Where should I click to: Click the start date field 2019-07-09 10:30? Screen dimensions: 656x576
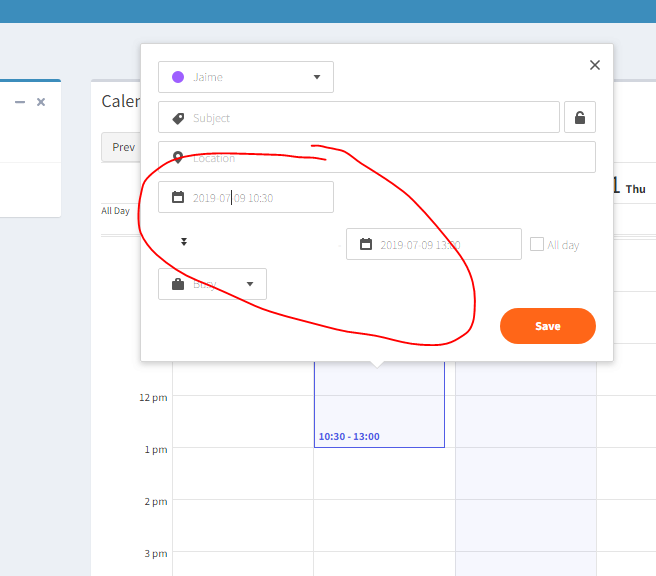tap(246, 197)
